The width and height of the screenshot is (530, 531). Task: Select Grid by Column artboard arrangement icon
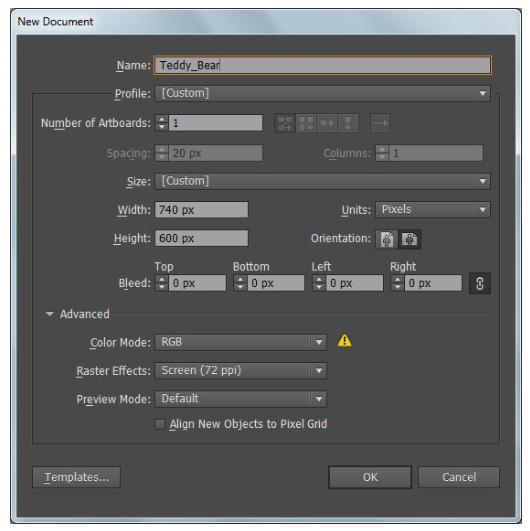coord(306,123)
